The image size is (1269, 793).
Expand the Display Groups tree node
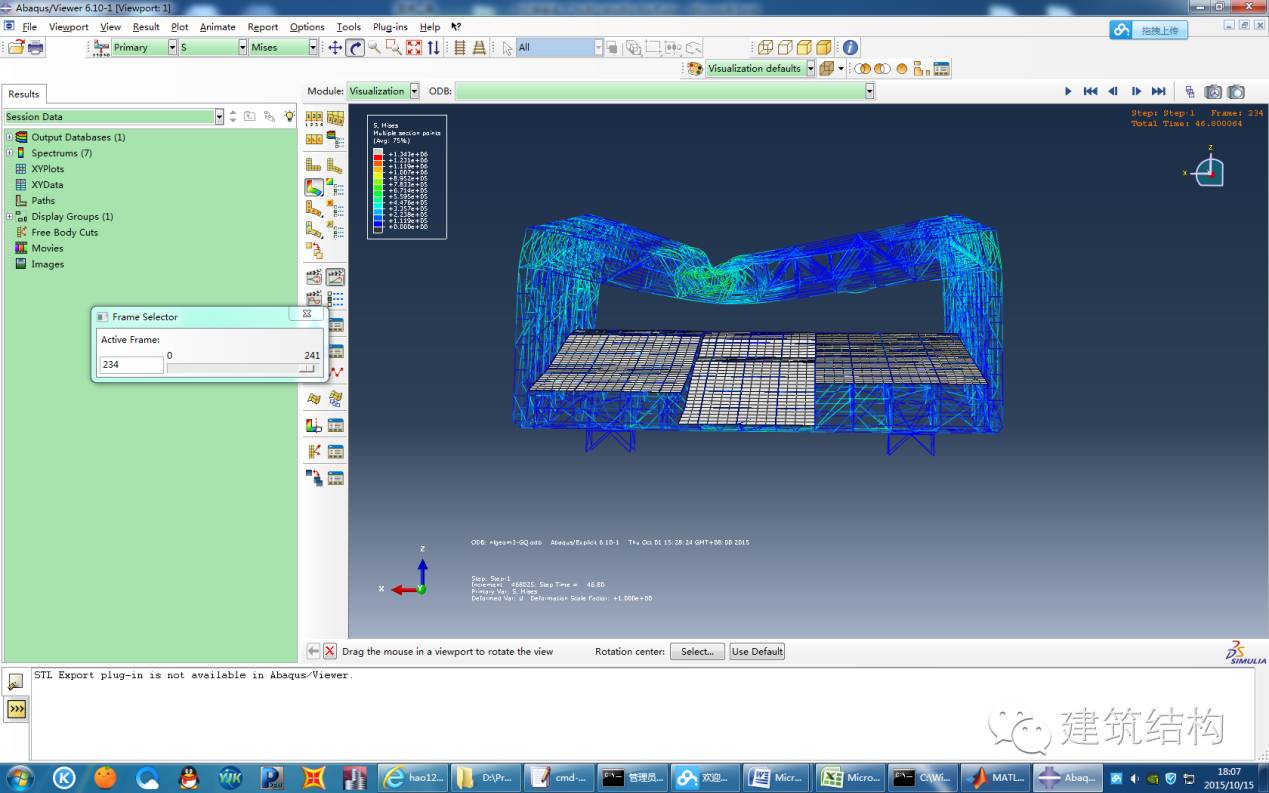[10, 216]
